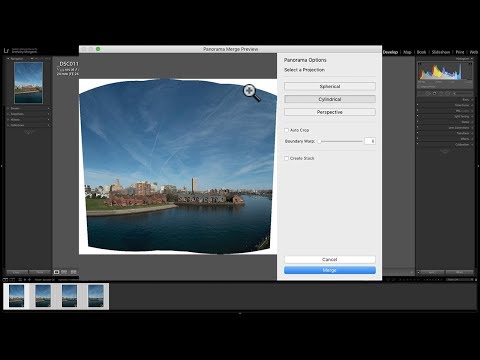Click the blue Merge button
480x360 pixels.
(x=330, y=270)
